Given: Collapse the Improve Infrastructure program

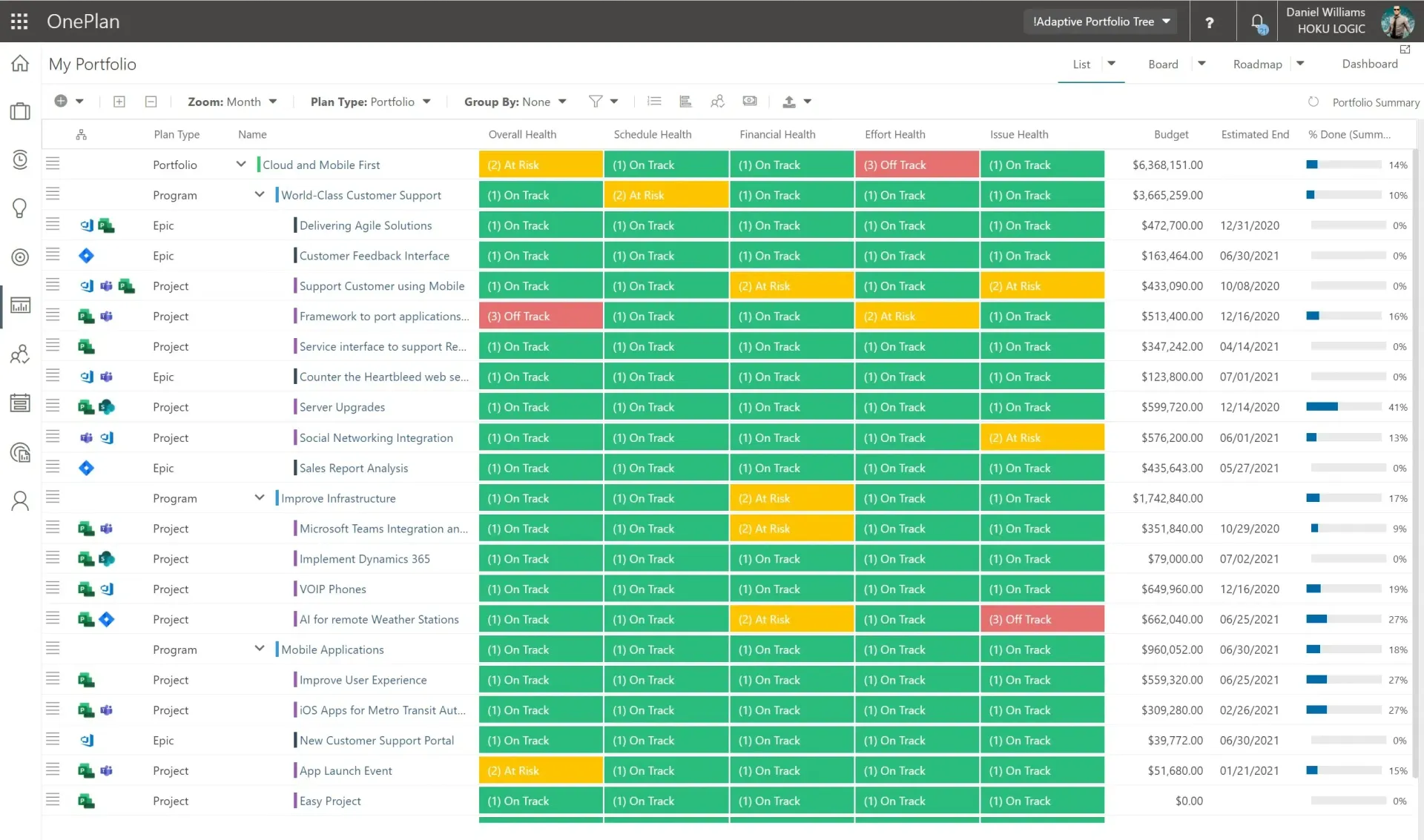Looking at the screenshot, I should point(260,498).
